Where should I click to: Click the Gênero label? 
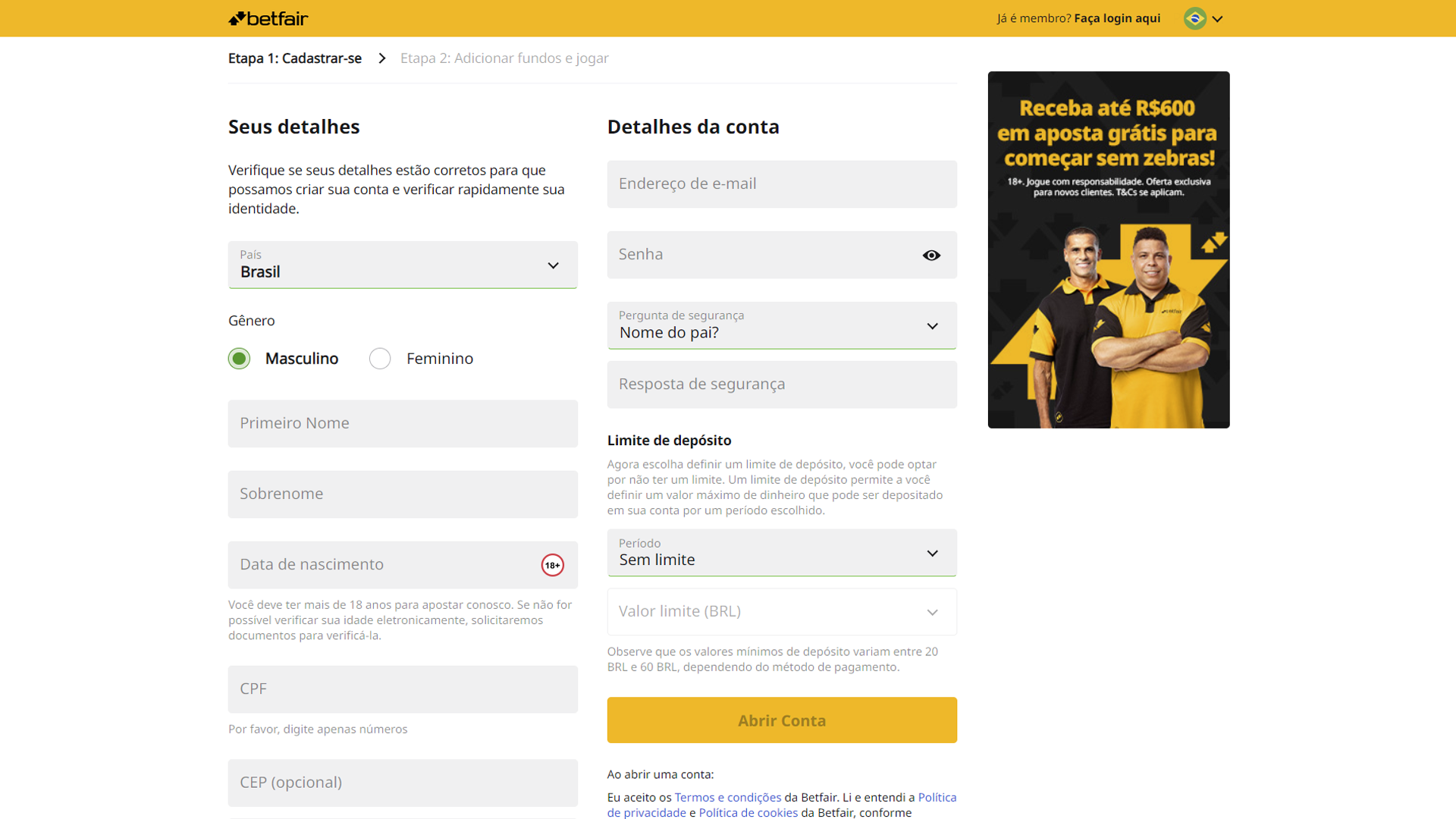point(252,321)
